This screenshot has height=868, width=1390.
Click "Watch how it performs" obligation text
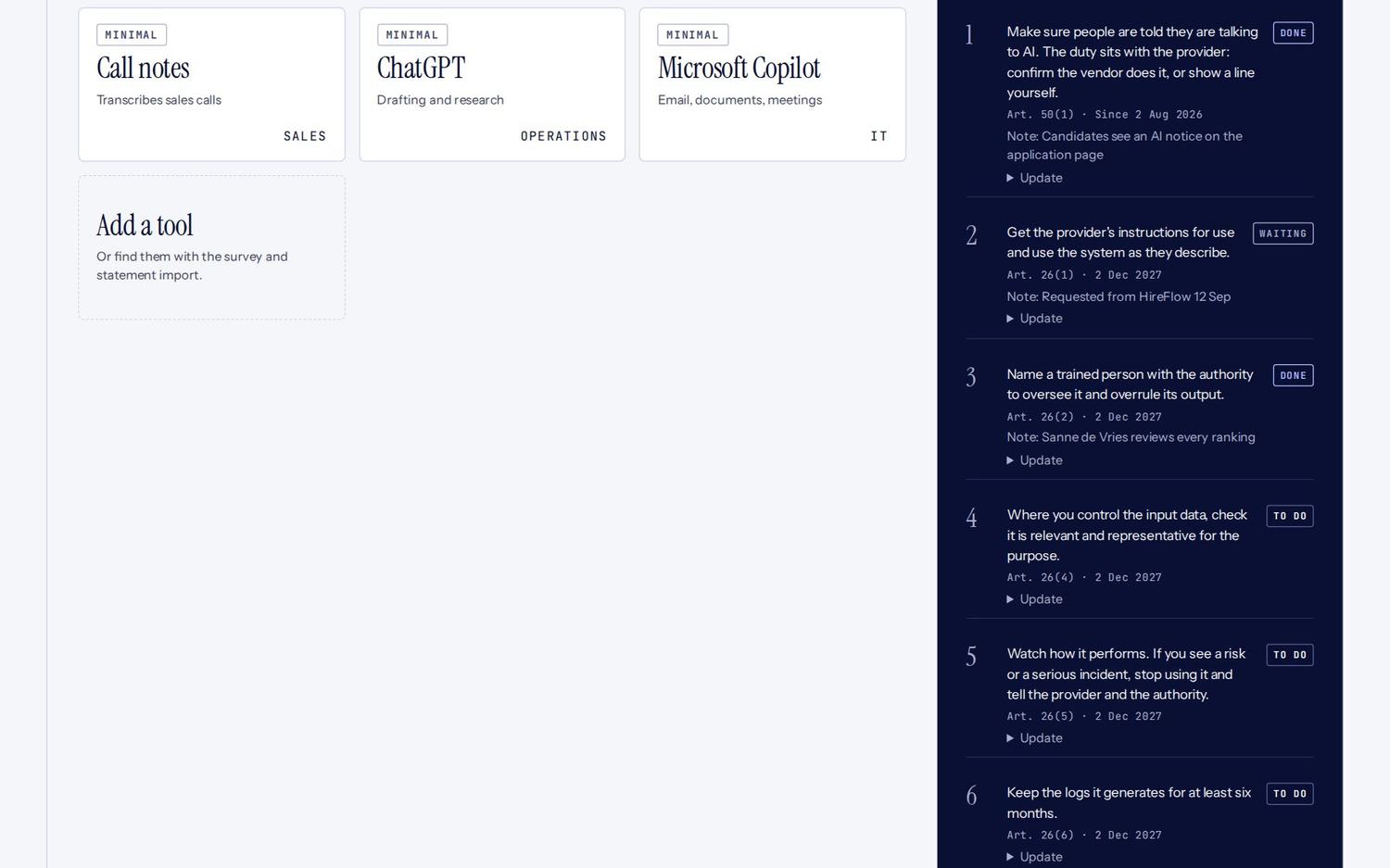[1126, 674]
